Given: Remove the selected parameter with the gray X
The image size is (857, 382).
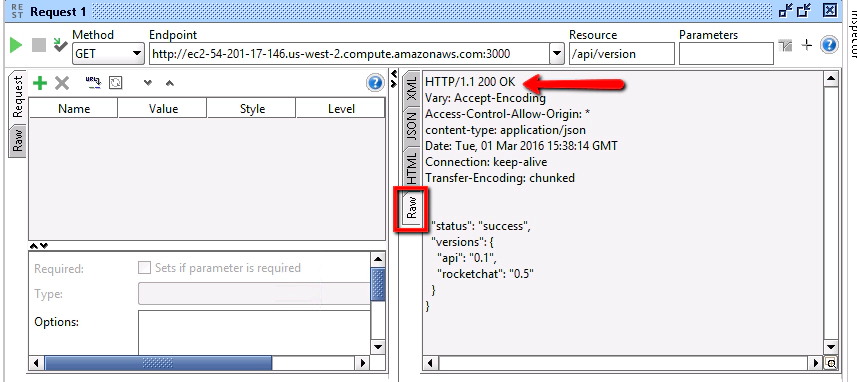Looking at the screenshot, I should 62,83.
